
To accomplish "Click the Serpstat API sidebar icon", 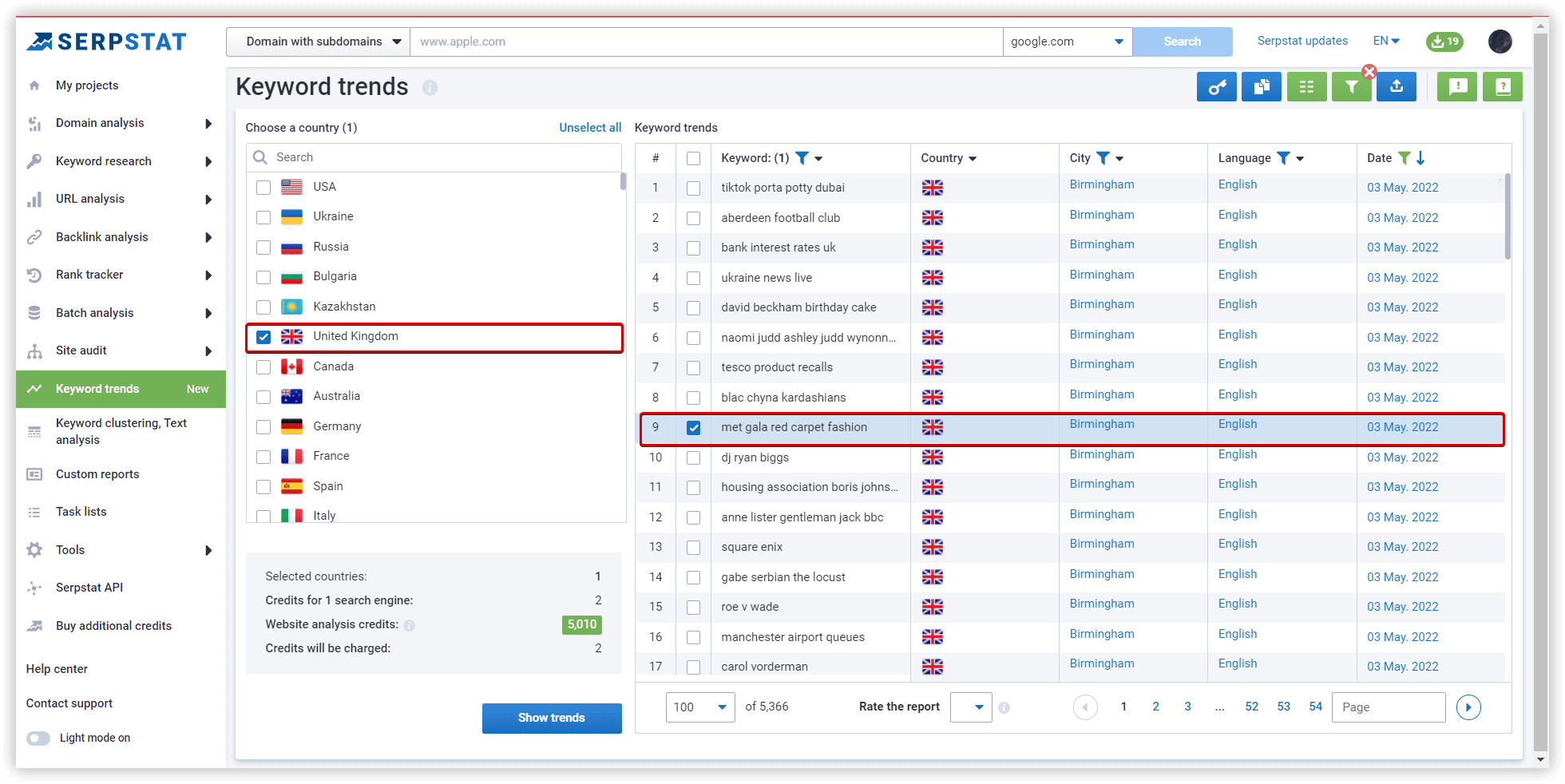I will [34, 588].
